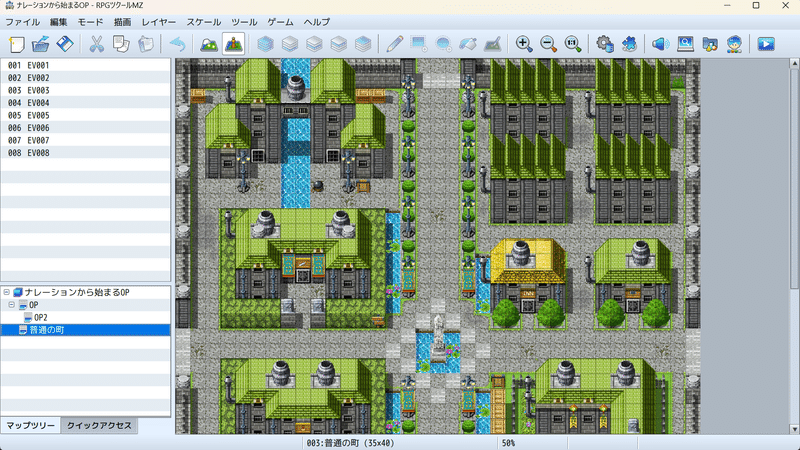Select the automatic layer icon
Viewport: 800px width, 450px height.
point(265,44)
